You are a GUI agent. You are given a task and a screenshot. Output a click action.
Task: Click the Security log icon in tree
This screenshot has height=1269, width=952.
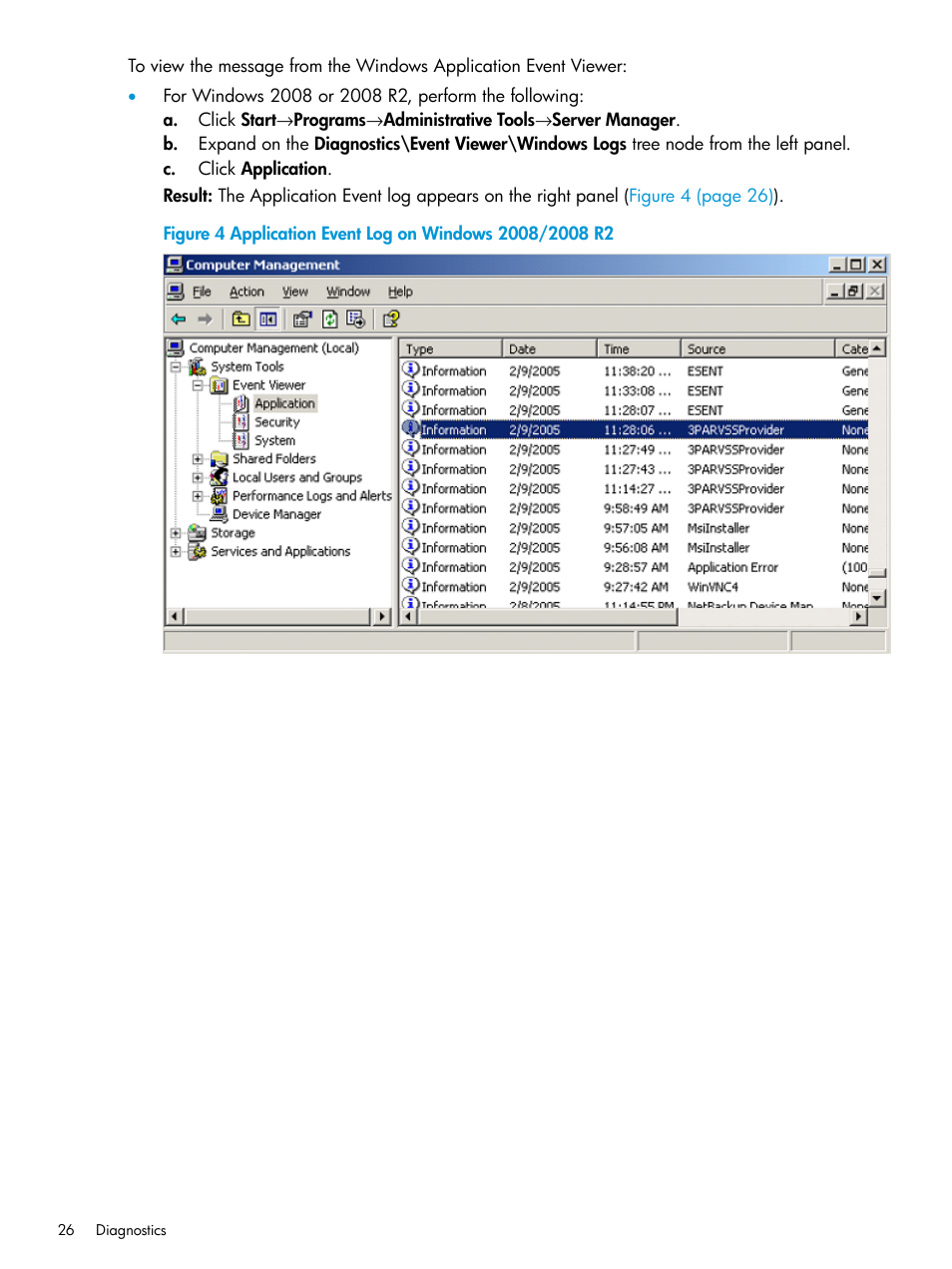(240, 422)
